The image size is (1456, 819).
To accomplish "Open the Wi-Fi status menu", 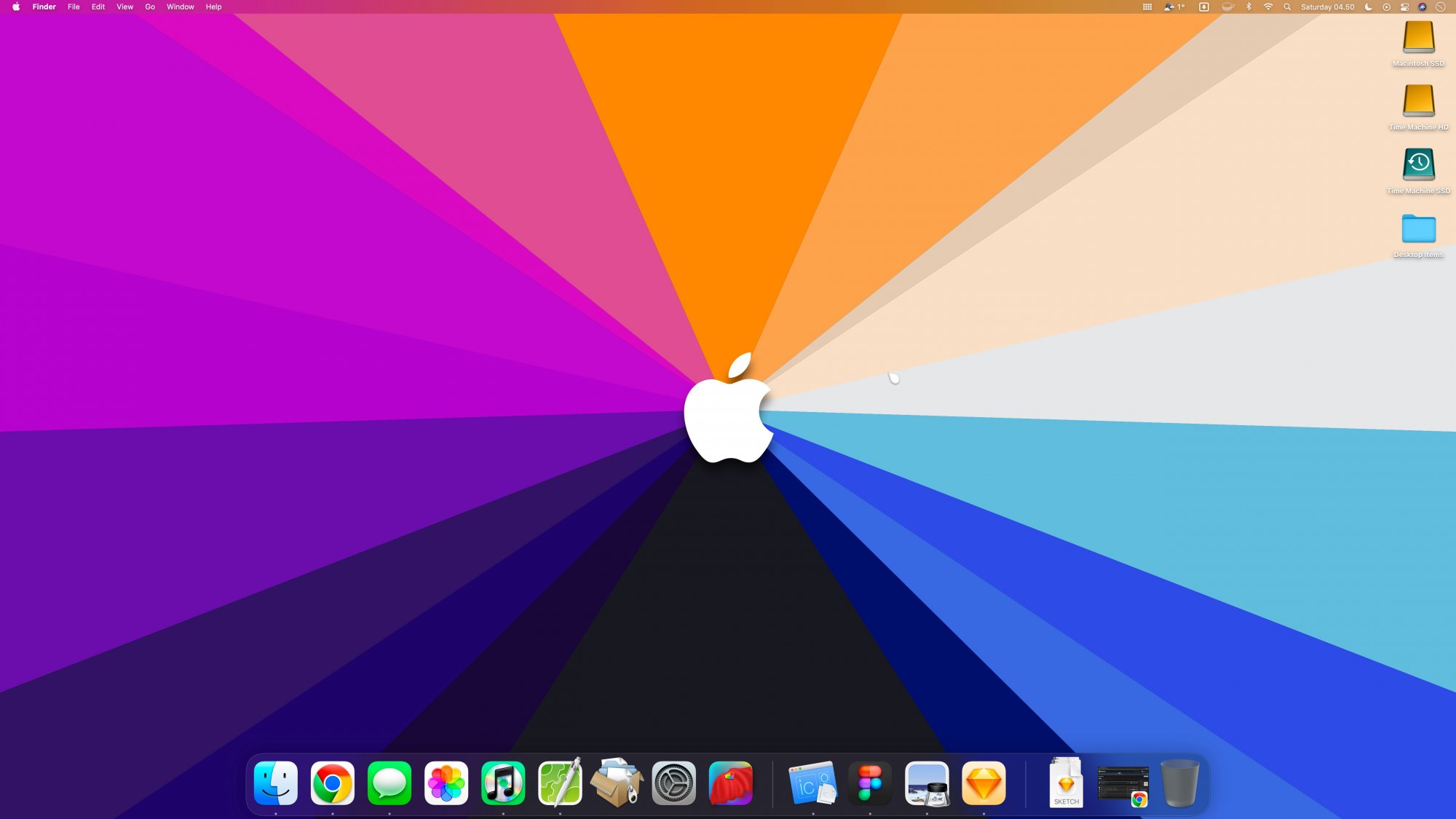I will pyautogui.click(x=1268, y=7).
